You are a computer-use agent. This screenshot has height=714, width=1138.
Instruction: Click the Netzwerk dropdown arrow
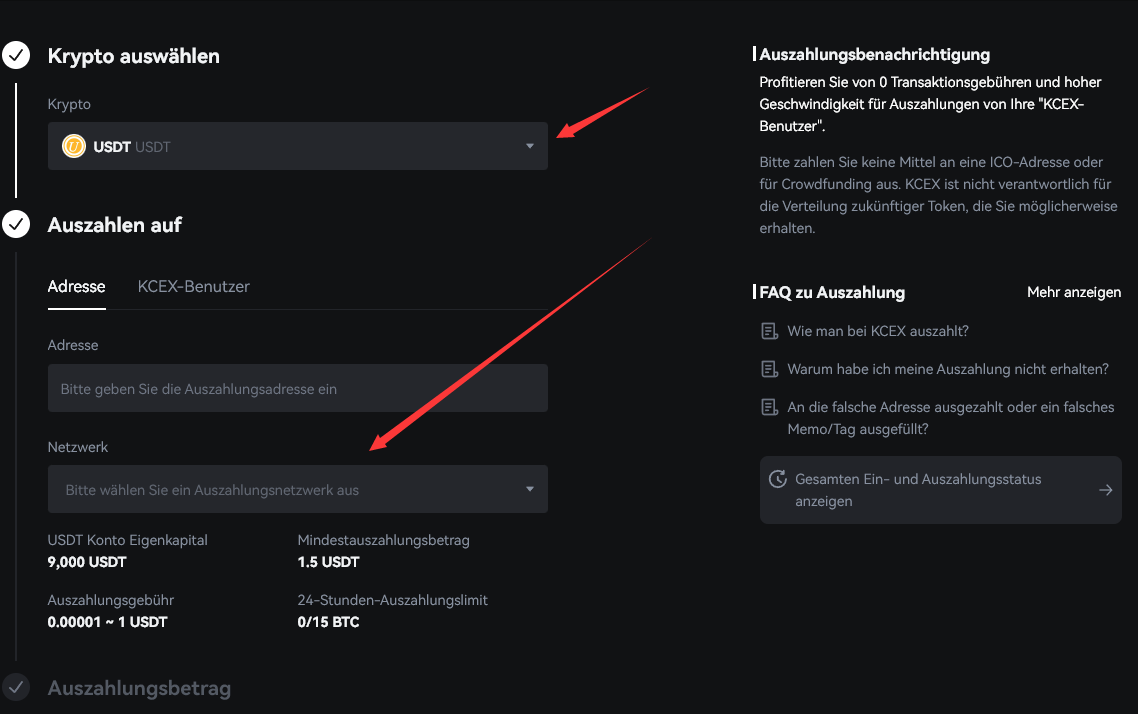(530, 490)
